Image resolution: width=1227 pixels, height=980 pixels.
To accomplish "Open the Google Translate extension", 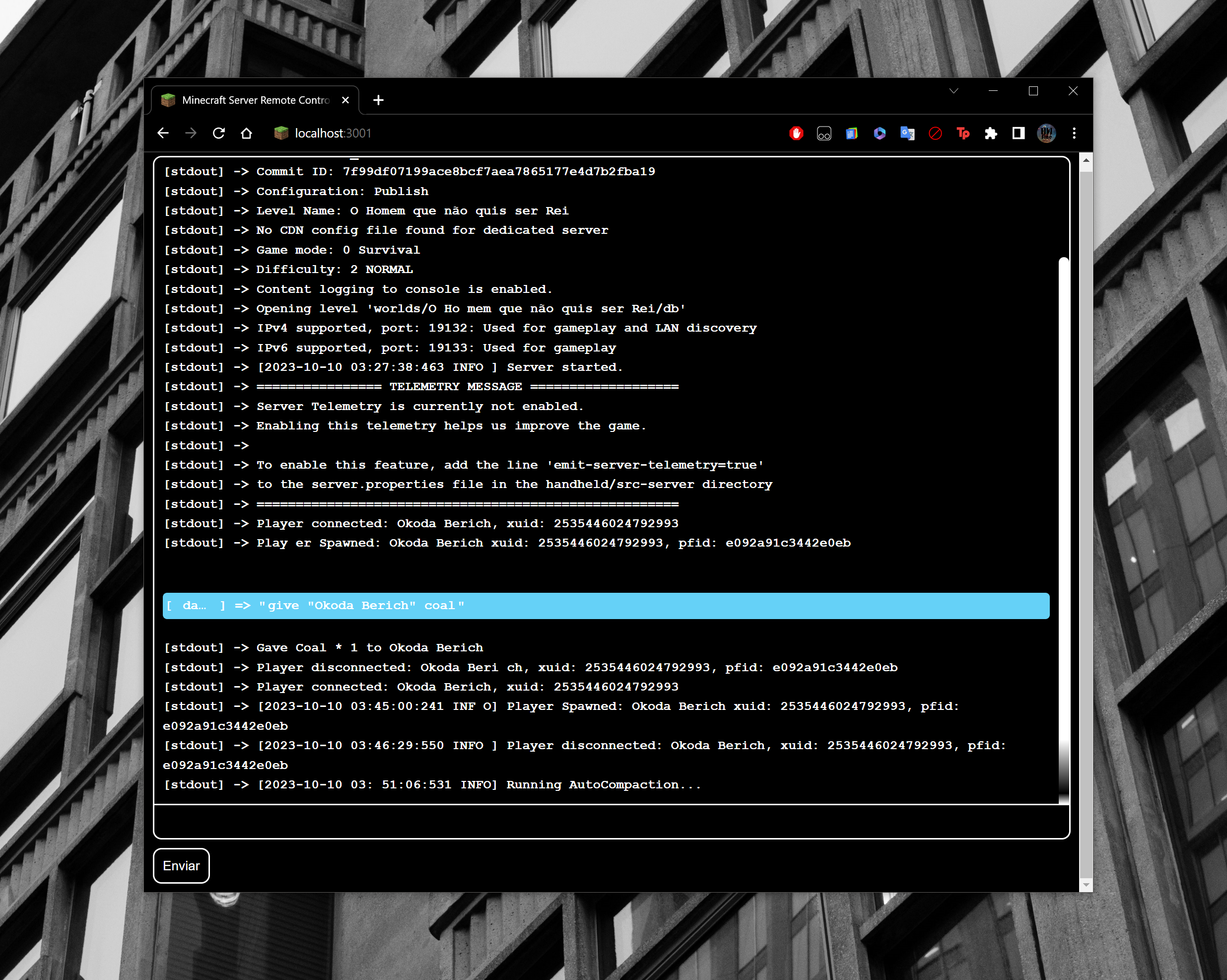I will (x=907, y=133).
